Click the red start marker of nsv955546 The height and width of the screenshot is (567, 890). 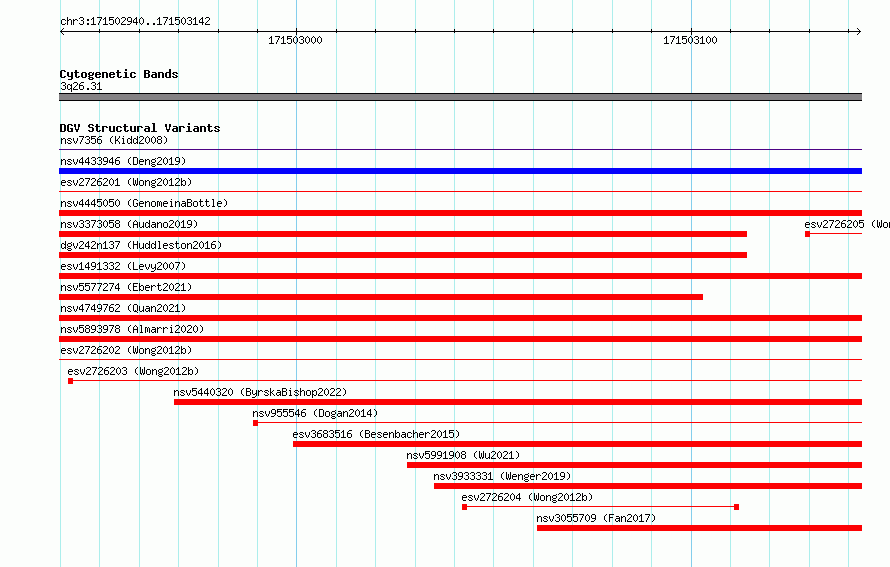(x=255, y=423)
